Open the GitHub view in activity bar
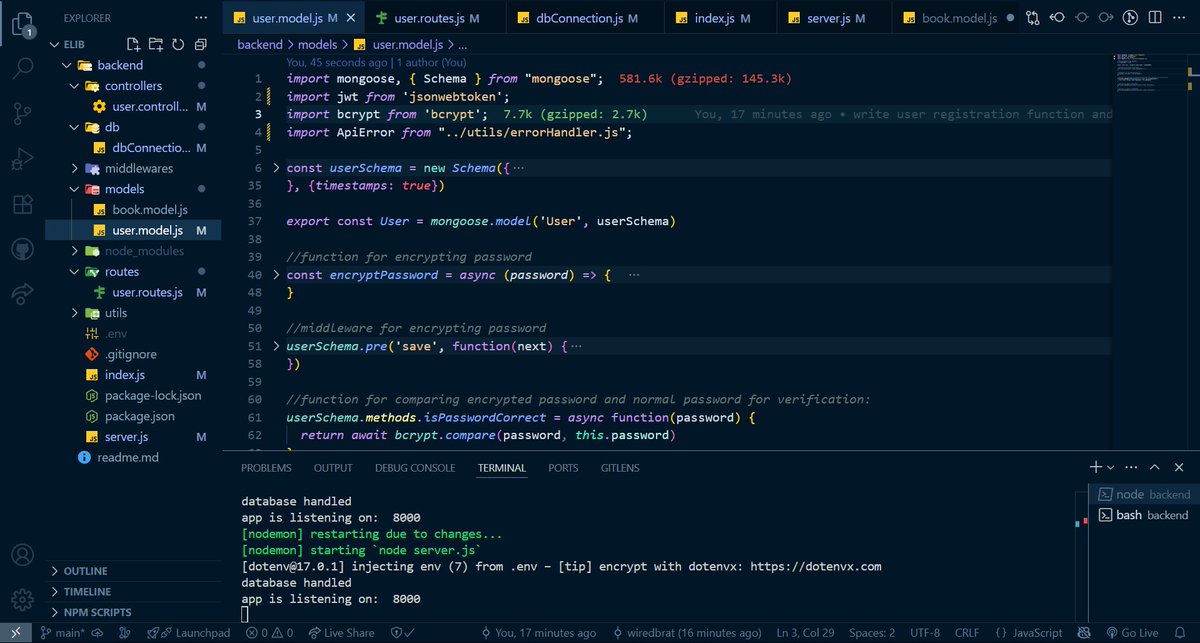This screenshot has height=643, width=1200. [x=22, y=249]
